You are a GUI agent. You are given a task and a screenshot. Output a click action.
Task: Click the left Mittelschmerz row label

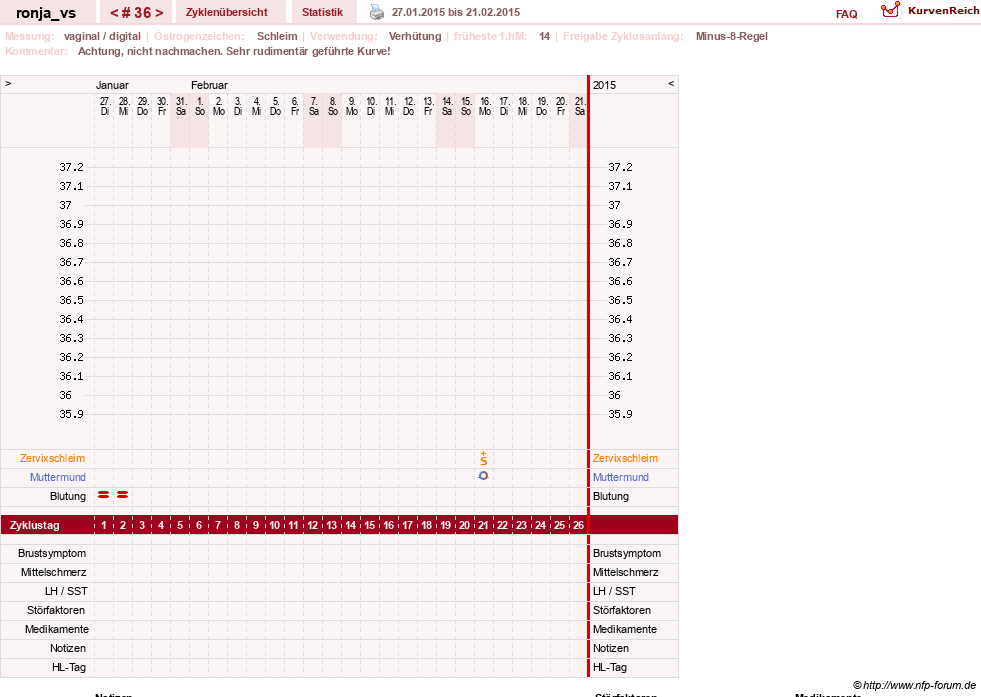(54, 572)
